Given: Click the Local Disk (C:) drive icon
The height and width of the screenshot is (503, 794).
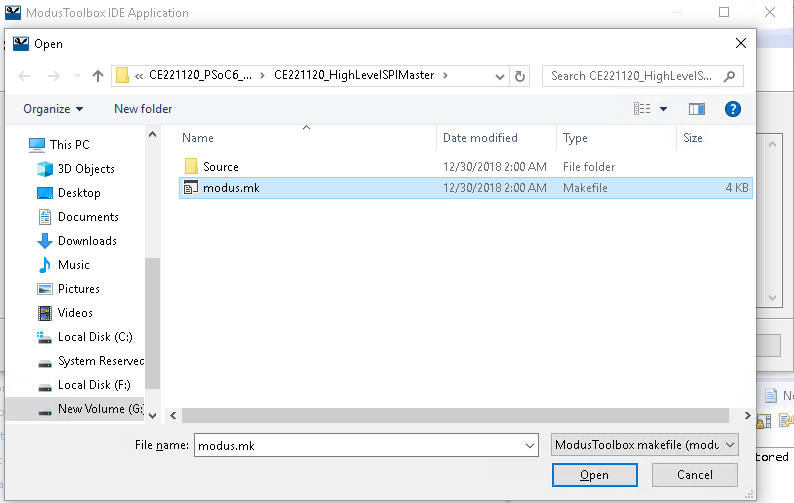Looking at the screenshot, I should pos(45,337).
